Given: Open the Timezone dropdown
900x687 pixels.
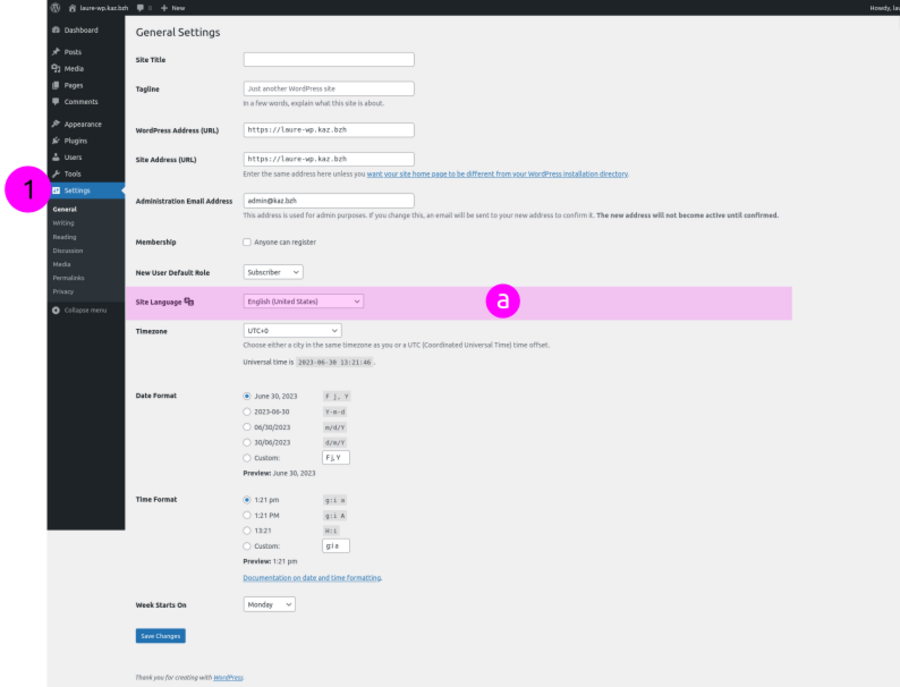Looking at the screenshot, I should [290, 330].
